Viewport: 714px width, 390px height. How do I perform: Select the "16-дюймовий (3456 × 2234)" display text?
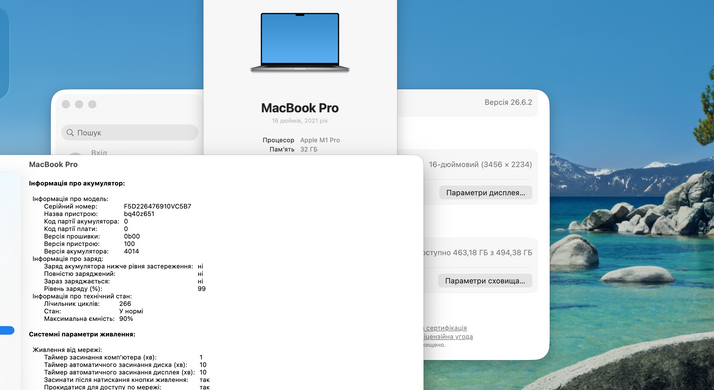click(x=480, y=164)
